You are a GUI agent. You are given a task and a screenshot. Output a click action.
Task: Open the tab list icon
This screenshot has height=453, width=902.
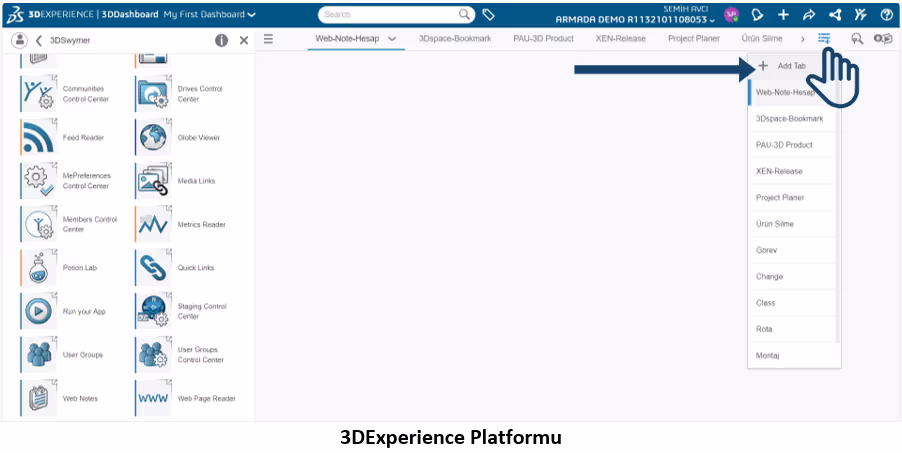tap(824, 39)
